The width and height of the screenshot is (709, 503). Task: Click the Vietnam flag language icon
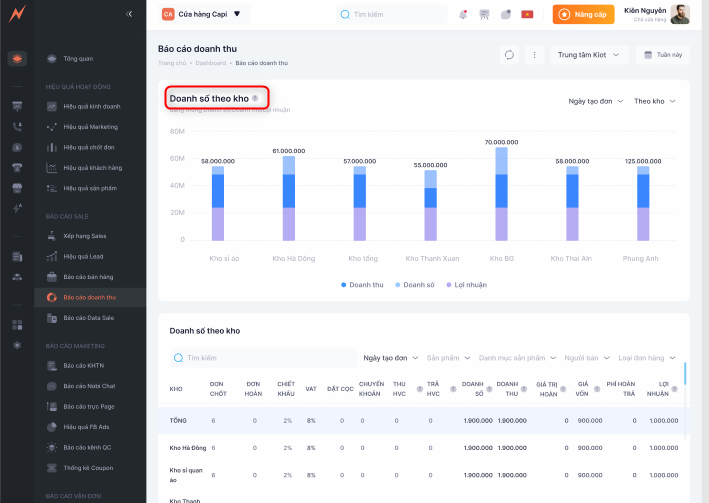[527, 15]
